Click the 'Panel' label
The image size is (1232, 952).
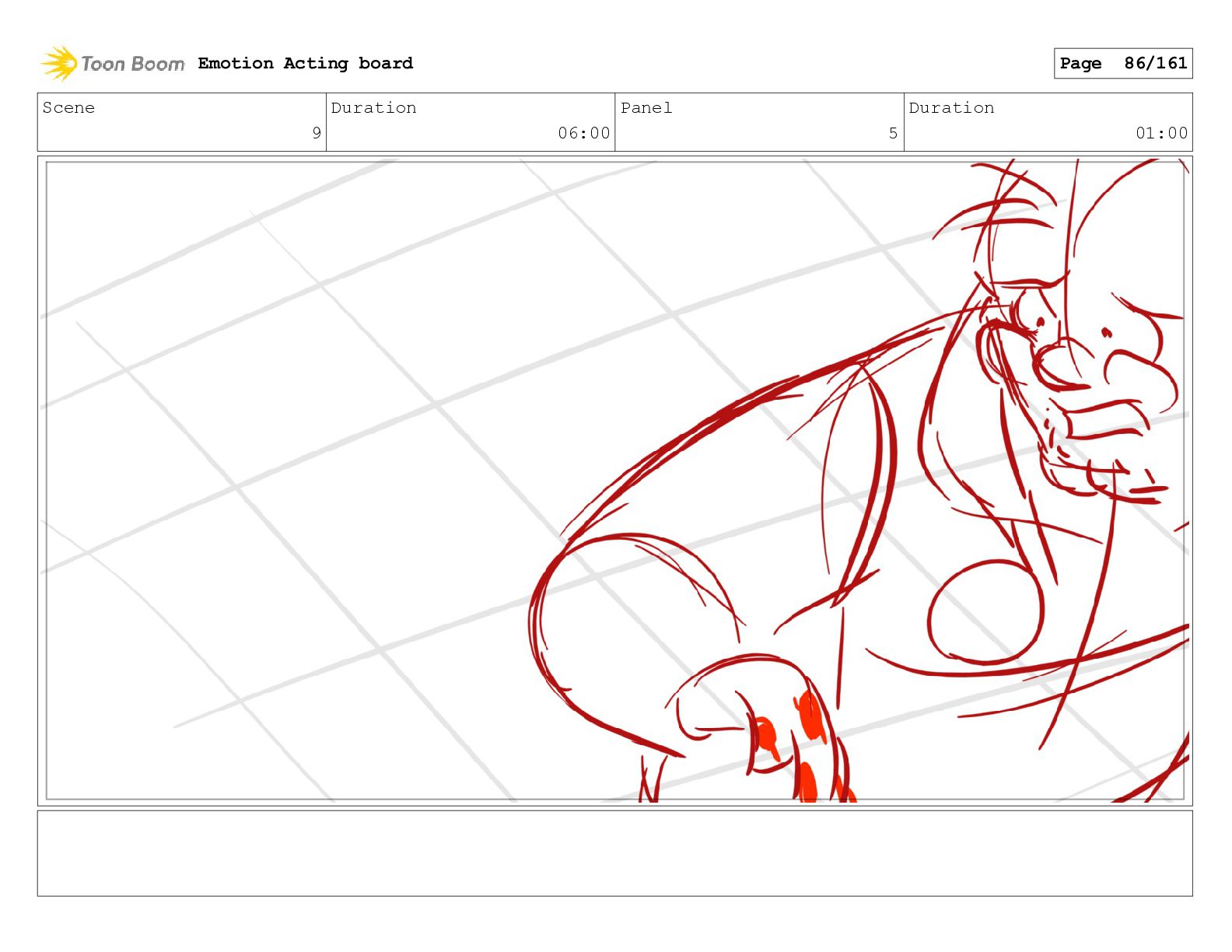pos(646,108)
